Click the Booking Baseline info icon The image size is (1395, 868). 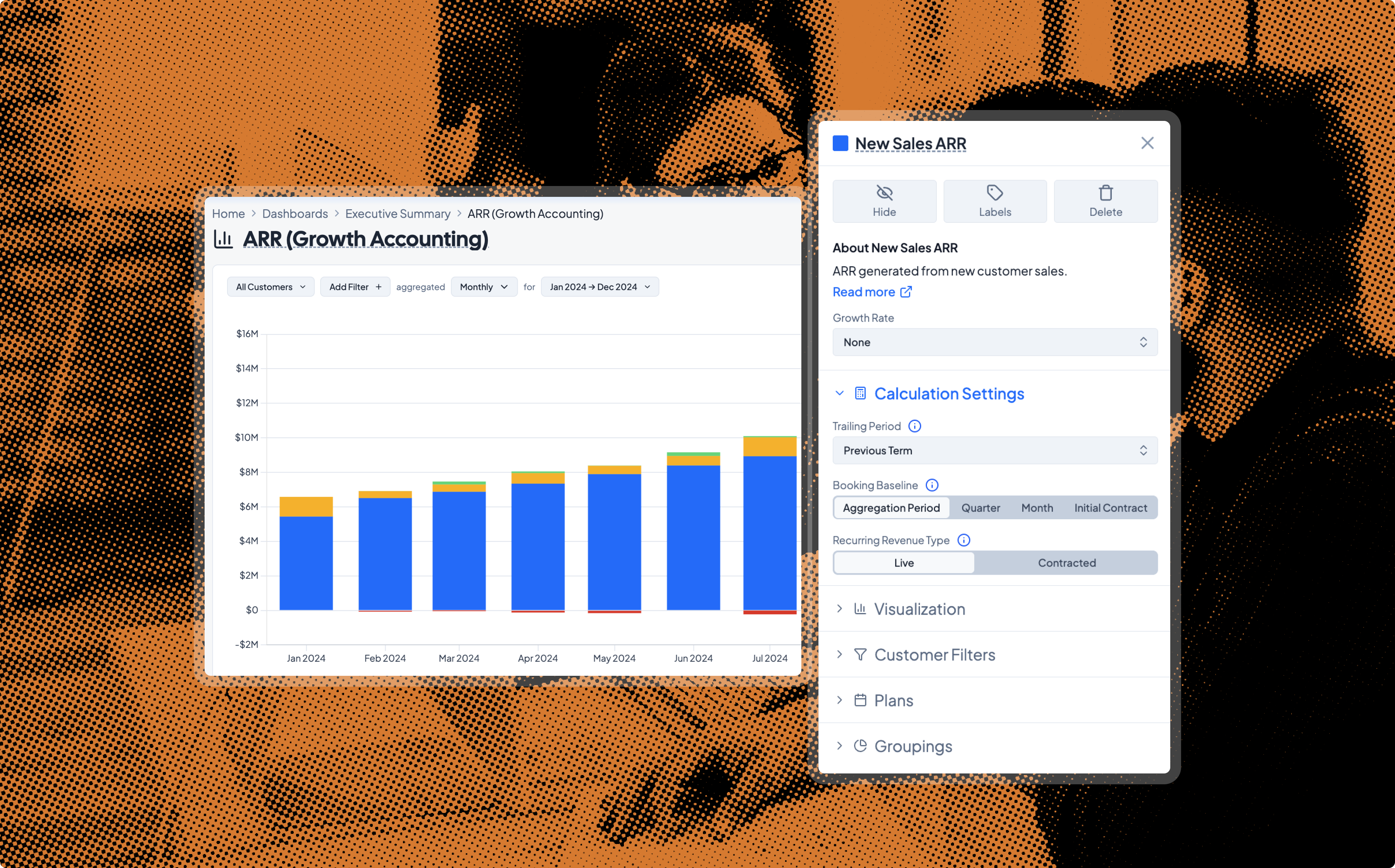932,485
